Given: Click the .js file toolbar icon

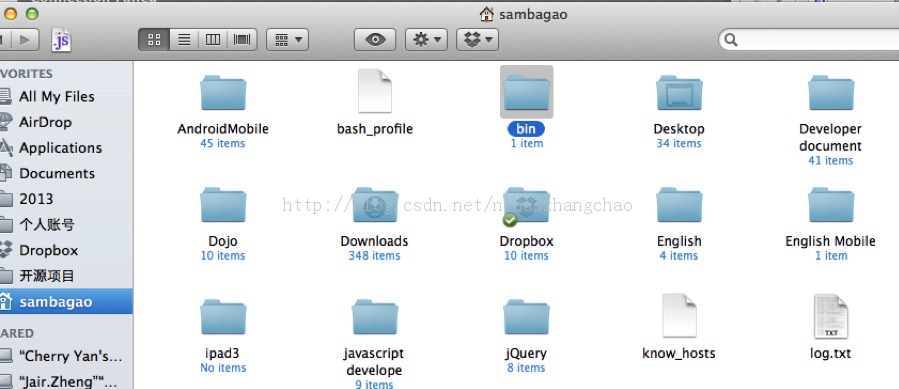Looking at the screenshot, I should [61, 40].
